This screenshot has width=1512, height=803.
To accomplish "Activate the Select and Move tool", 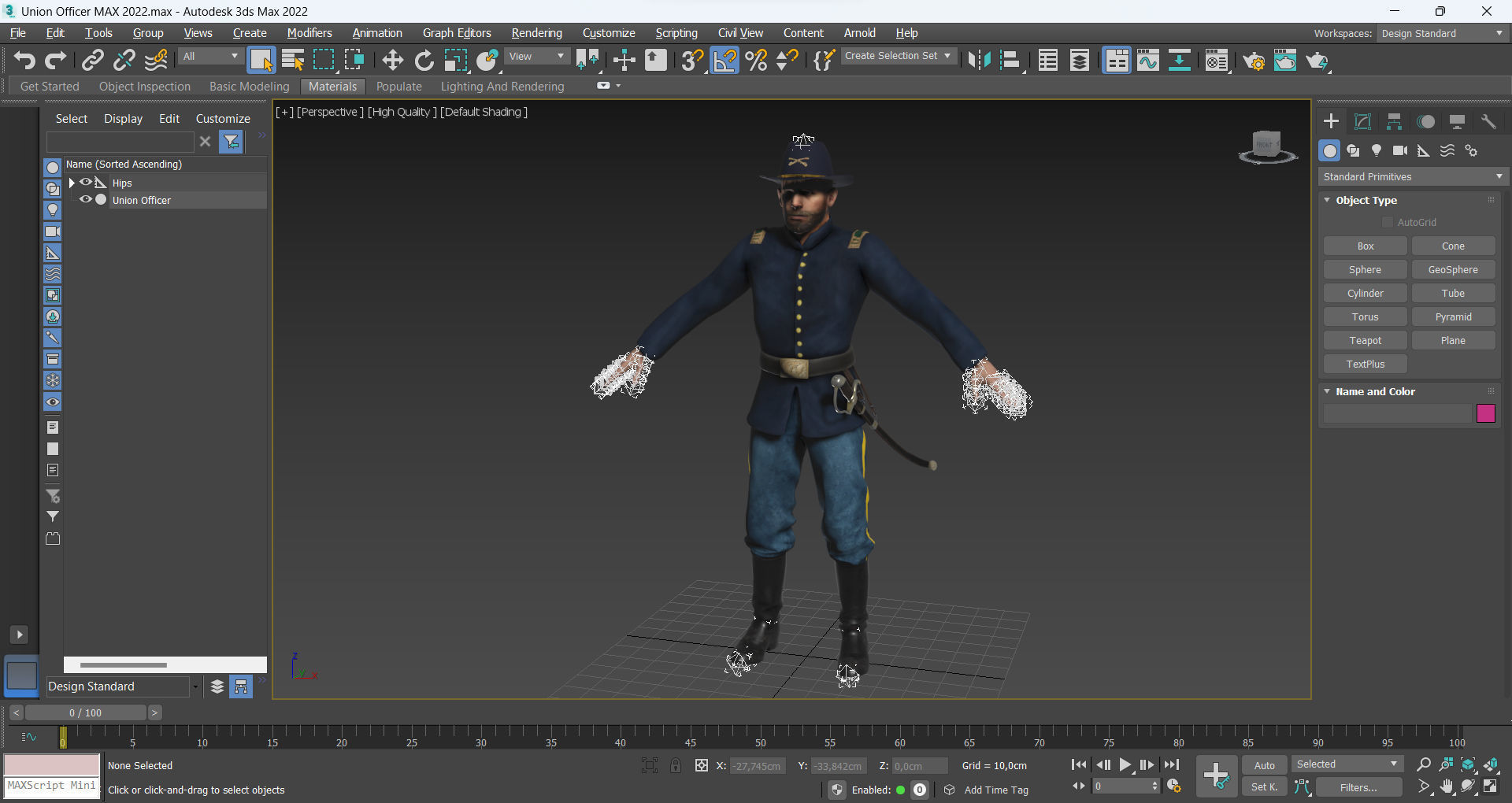I will pos(392,60).
